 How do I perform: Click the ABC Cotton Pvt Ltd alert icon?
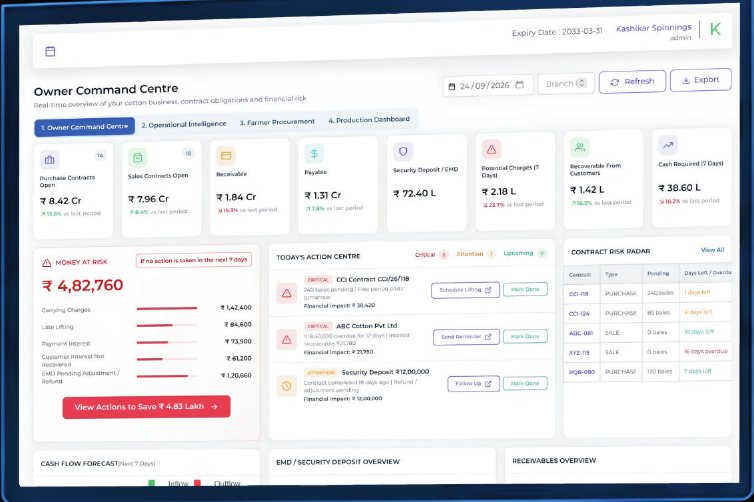(287, 340)
